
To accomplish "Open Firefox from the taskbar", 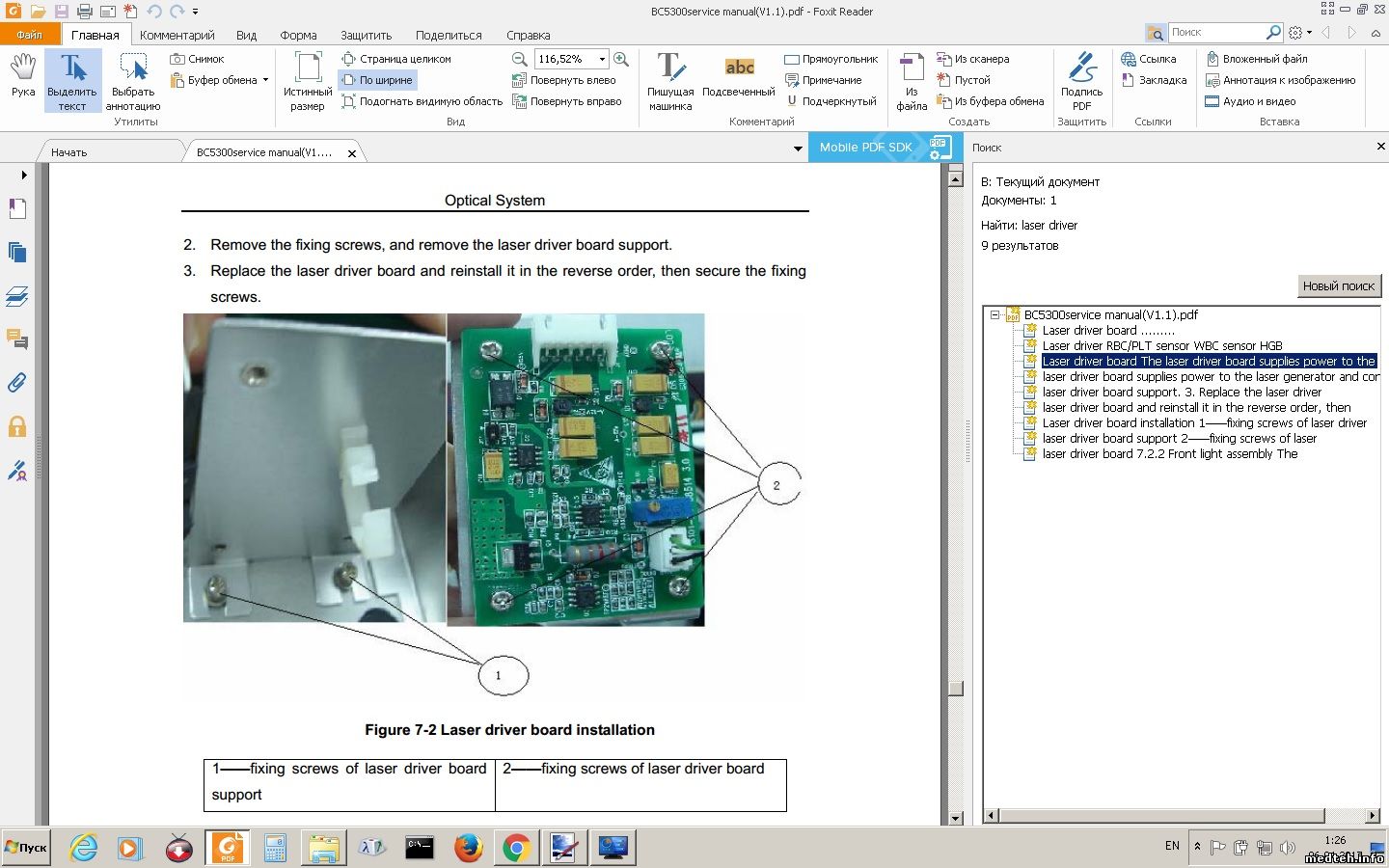I will pos(469,848).
